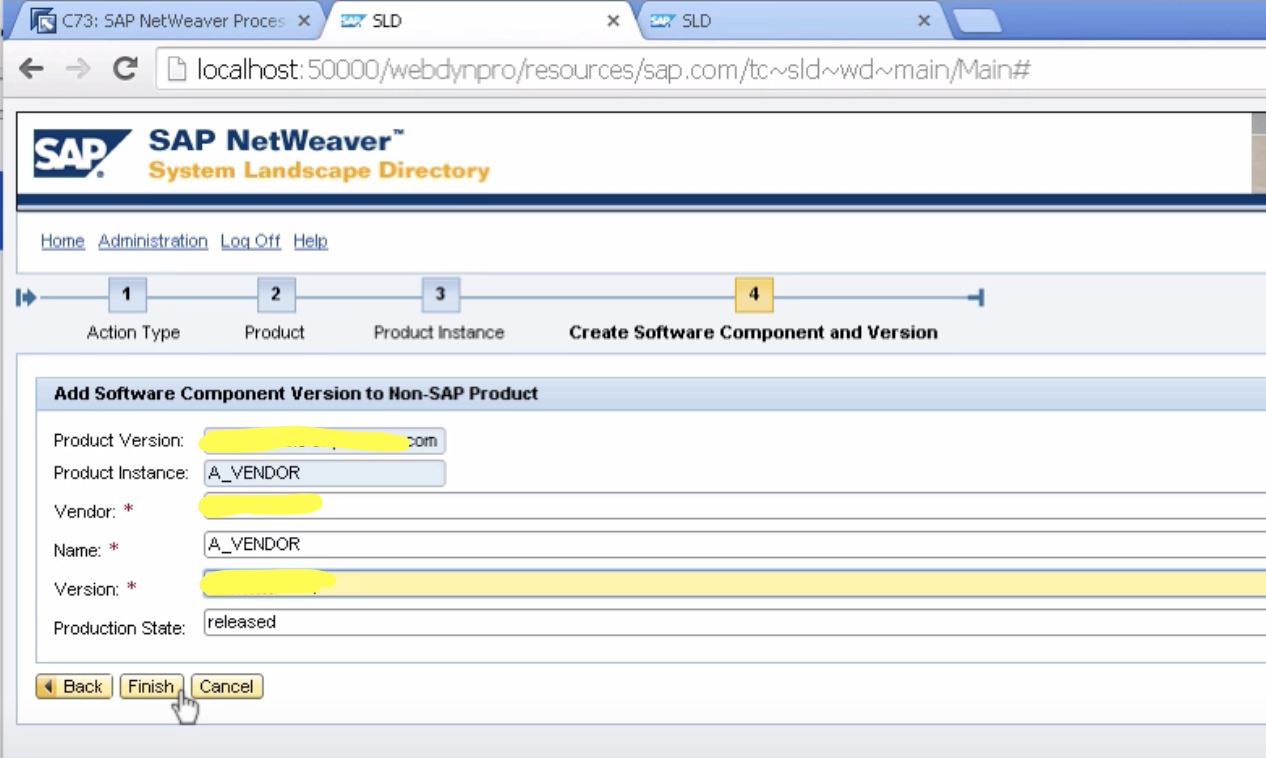This screenshot has height=758, width=1266.
Task: Focus the browser address bar
Action: (x=710, y=69)
